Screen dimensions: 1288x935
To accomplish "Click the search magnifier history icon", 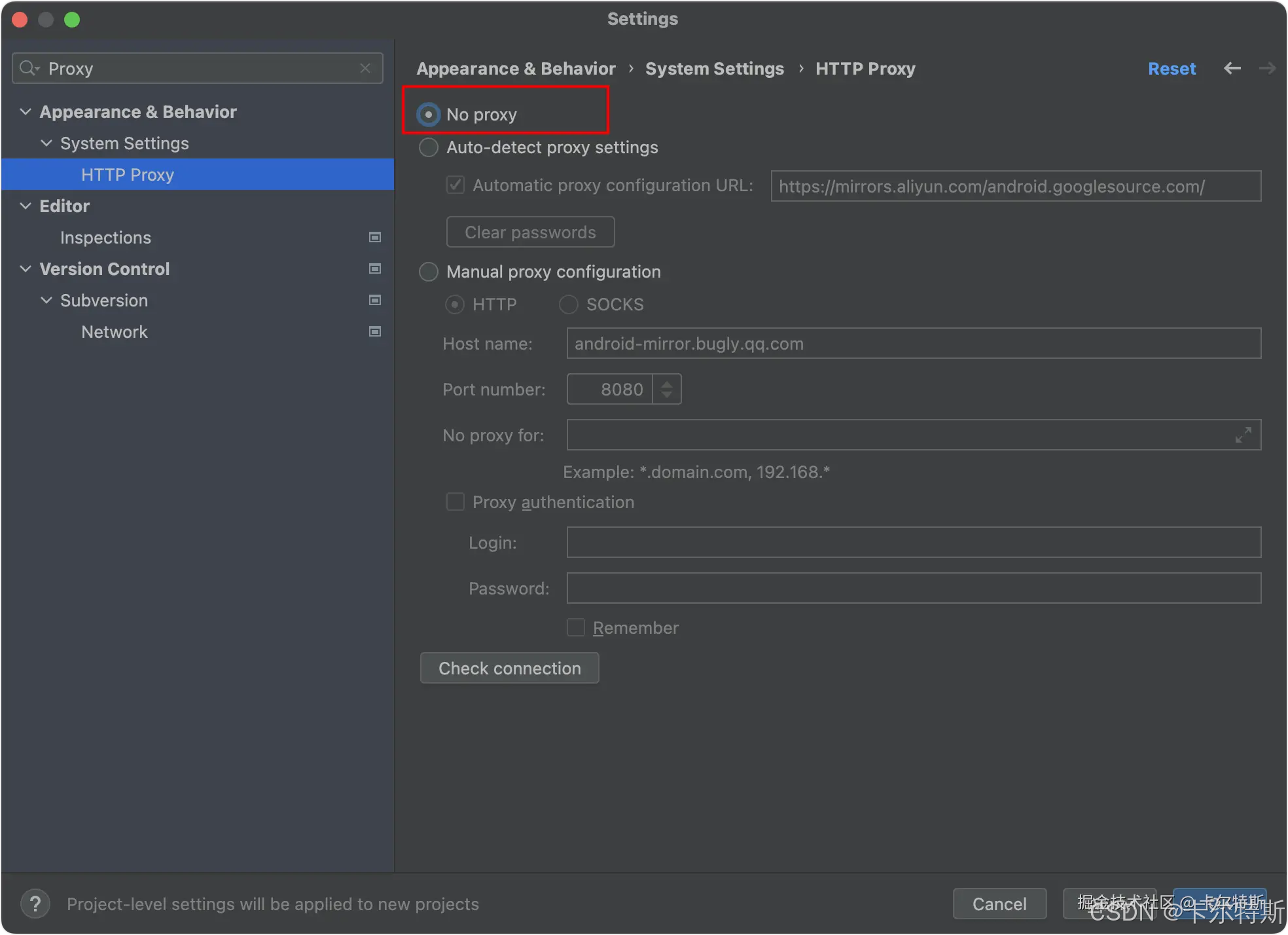I will click(29, 68).
